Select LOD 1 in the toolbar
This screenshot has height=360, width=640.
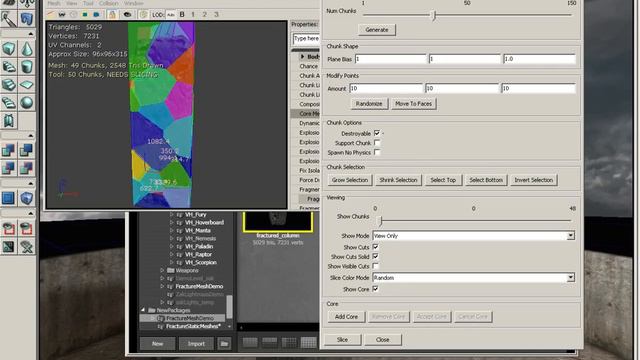[193, 14]
